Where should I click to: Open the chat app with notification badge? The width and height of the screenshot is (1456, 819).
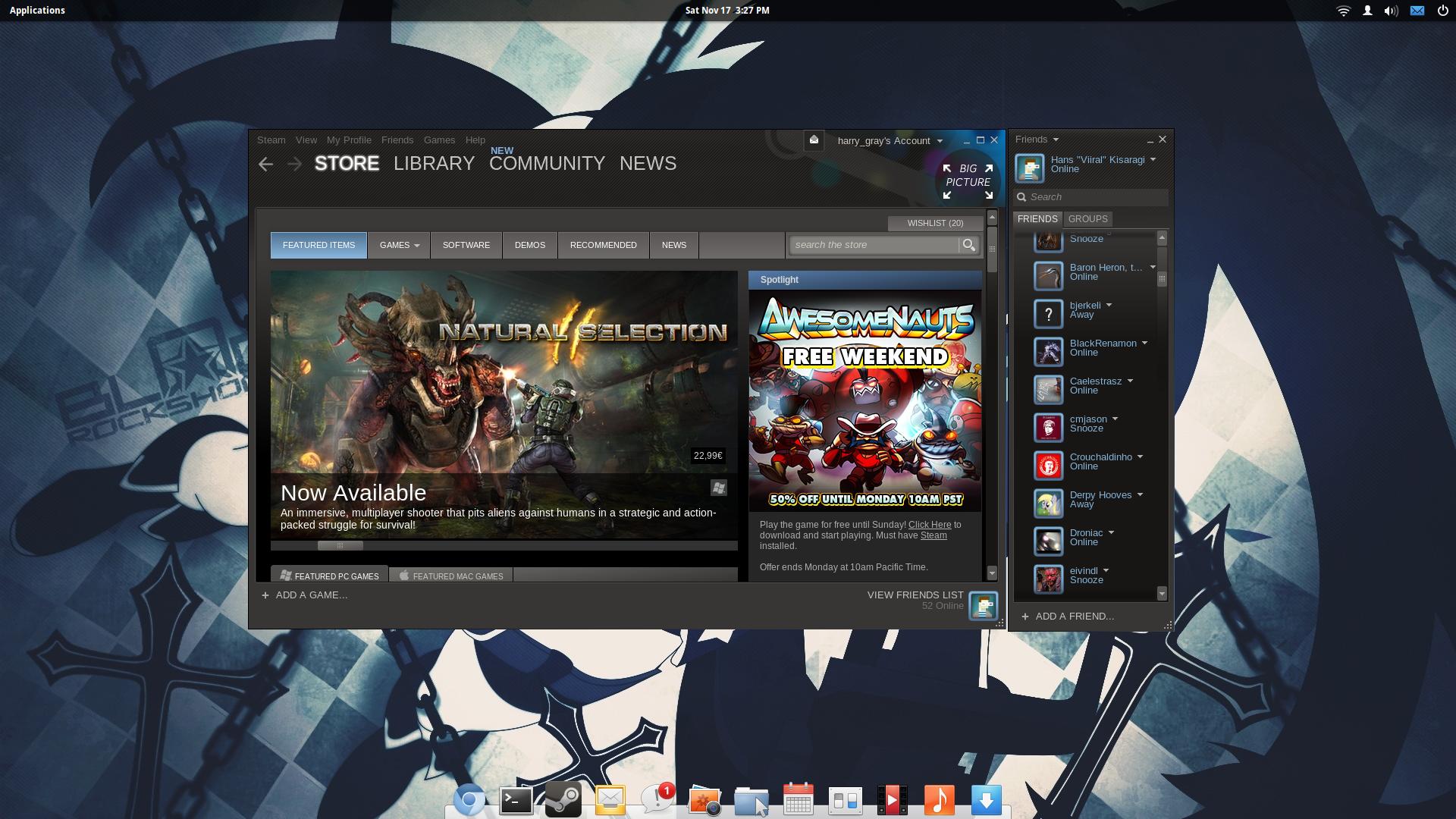click(657, 799)
